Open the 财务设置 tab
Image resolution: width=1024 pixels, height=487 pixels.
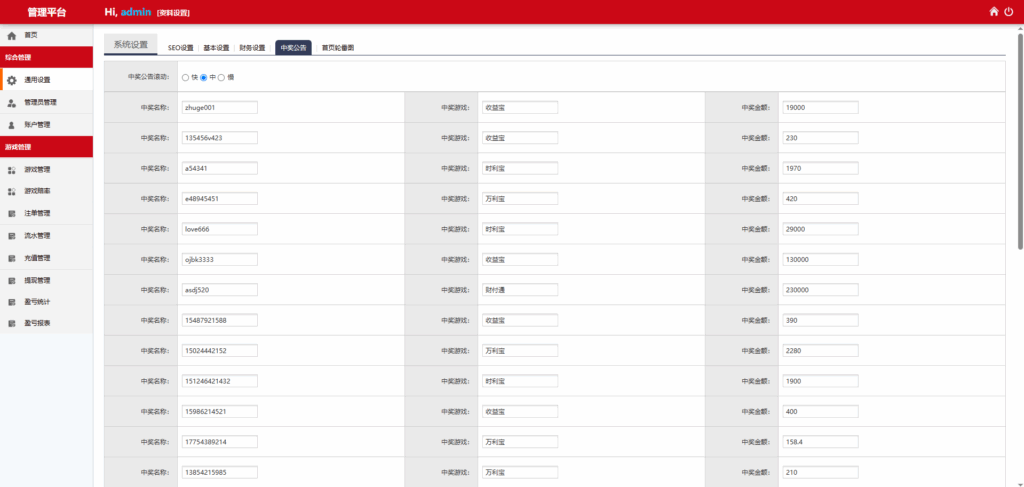pos(251,47)
